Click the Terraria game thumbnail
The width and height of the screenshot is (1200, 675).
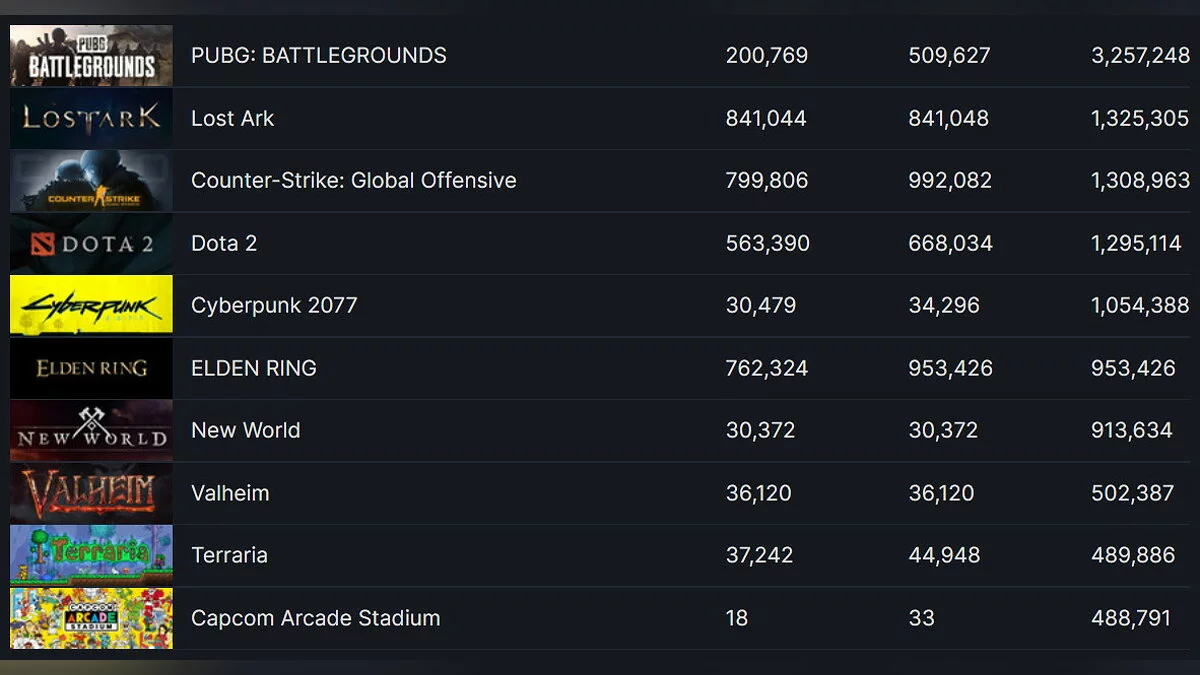(x=91, y=555)
